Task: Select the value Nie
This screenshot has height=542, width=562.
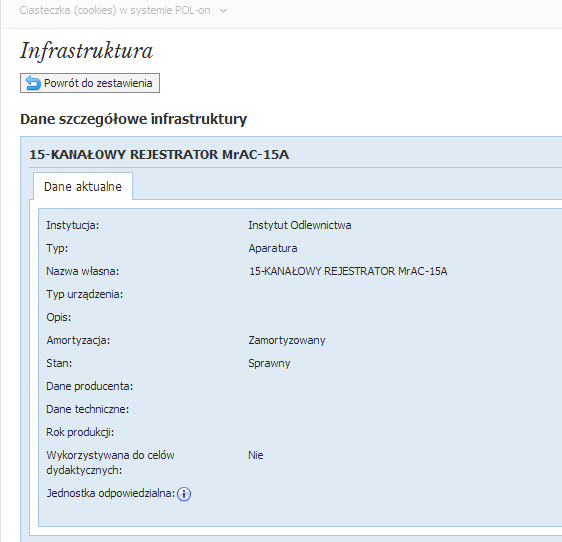Action: click(x=256, y=455)
